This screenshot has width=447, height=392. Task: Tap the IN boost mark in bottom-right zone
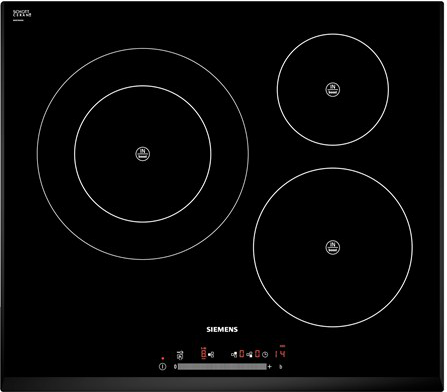click(x=333, y=247)
